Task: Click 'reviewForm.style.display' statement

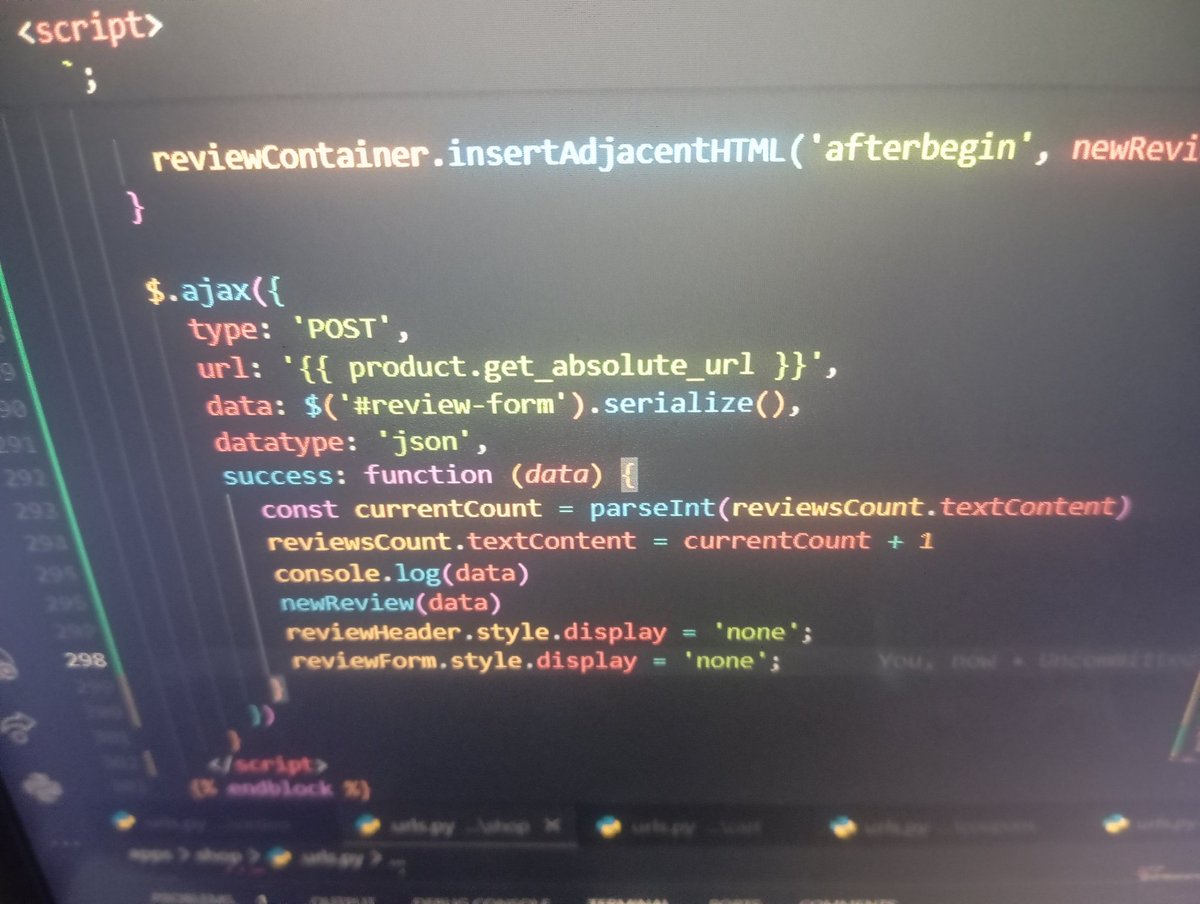Action: pyautogui.click(x=464, y=661)
